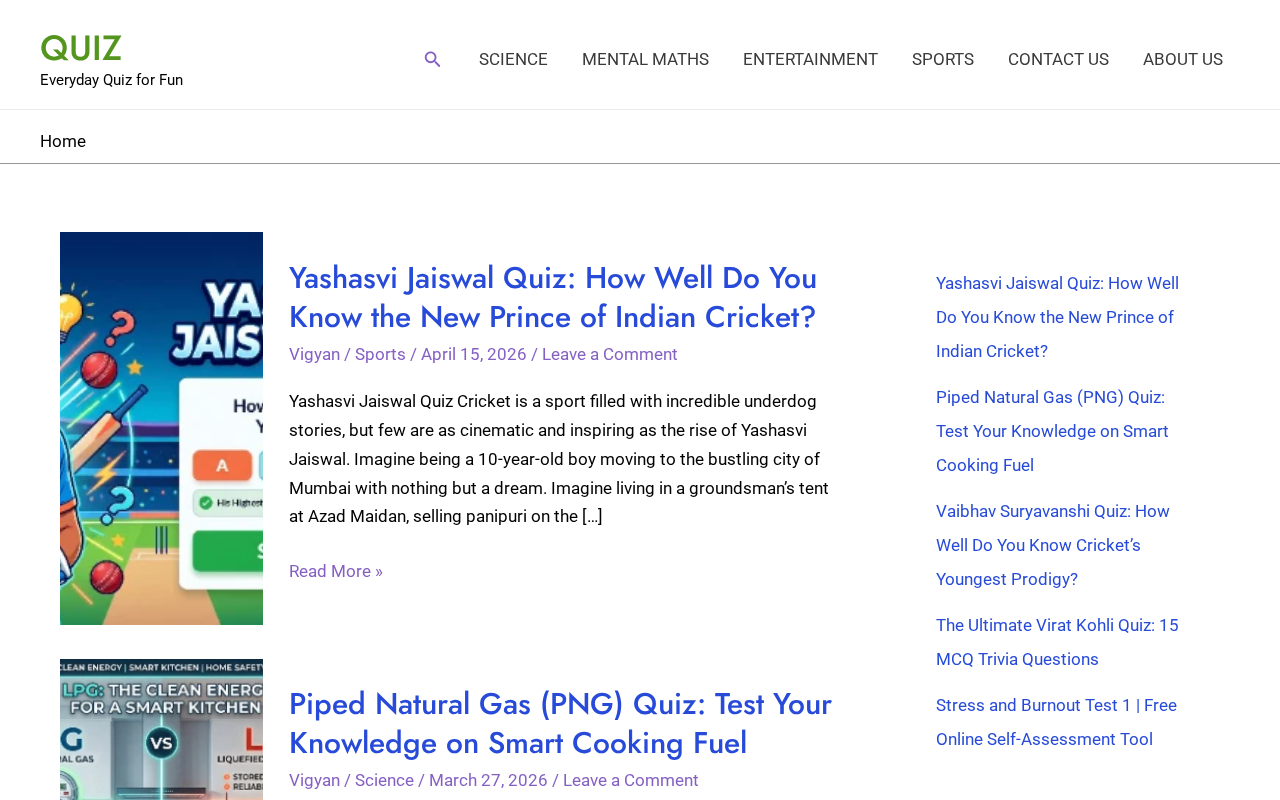Viewport: 1280px width, 800px height.
Task: Open Piped Natural Gas Quiz article heading
Action: coord(560,723)
